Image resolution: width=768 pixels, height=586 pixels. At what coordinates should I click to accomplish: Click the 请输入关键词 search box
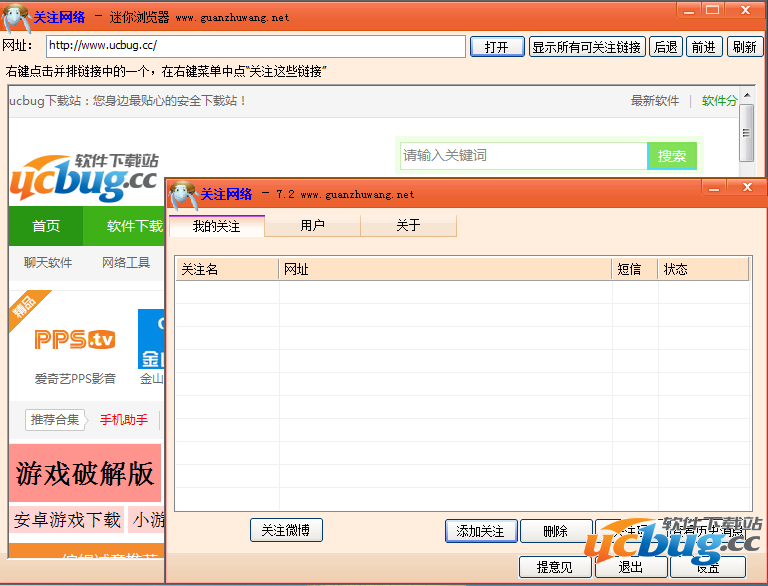click(524, 156)
